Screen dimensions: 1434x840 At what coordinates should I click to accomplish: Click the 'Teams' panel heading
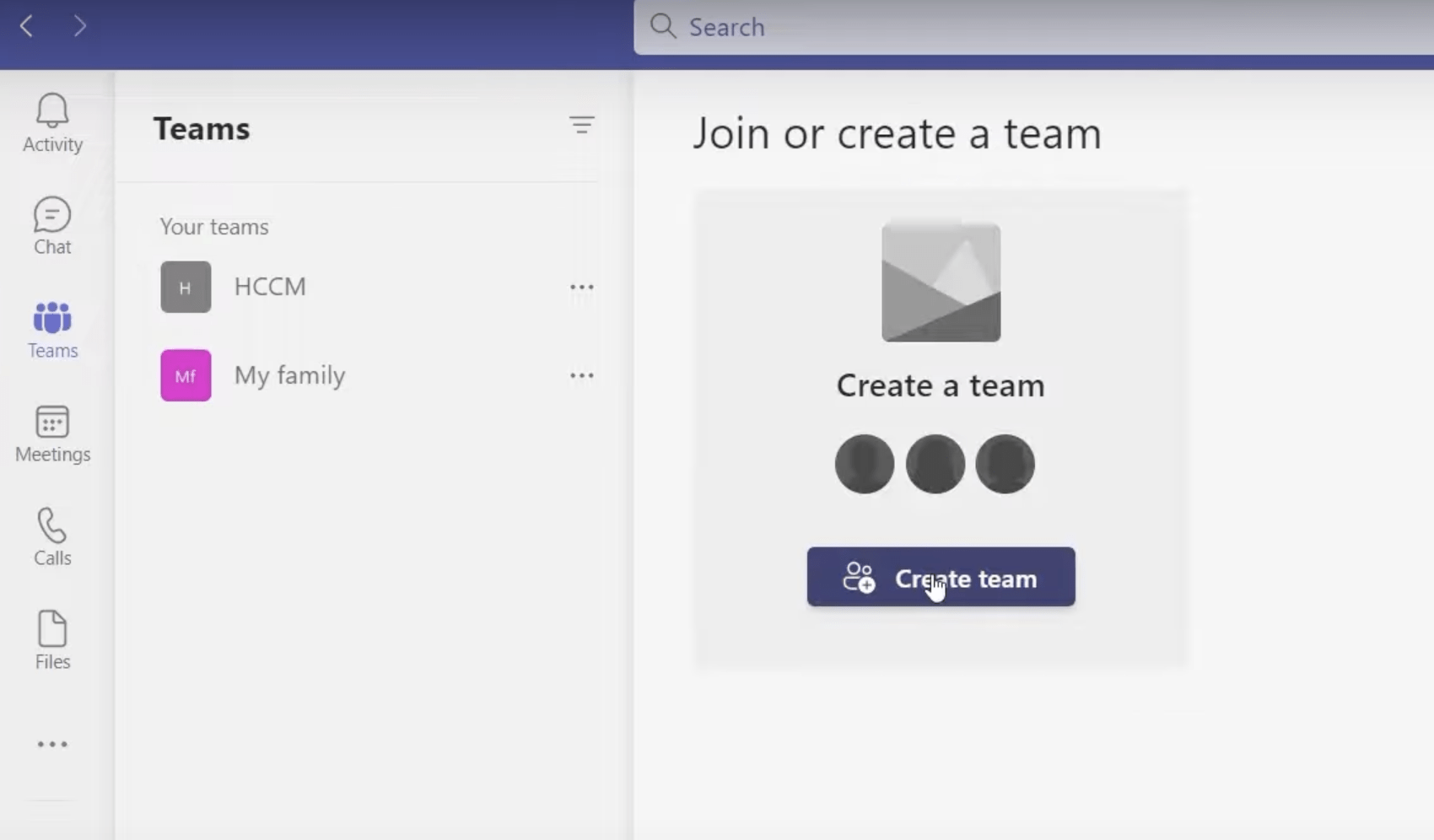[202, 128]
